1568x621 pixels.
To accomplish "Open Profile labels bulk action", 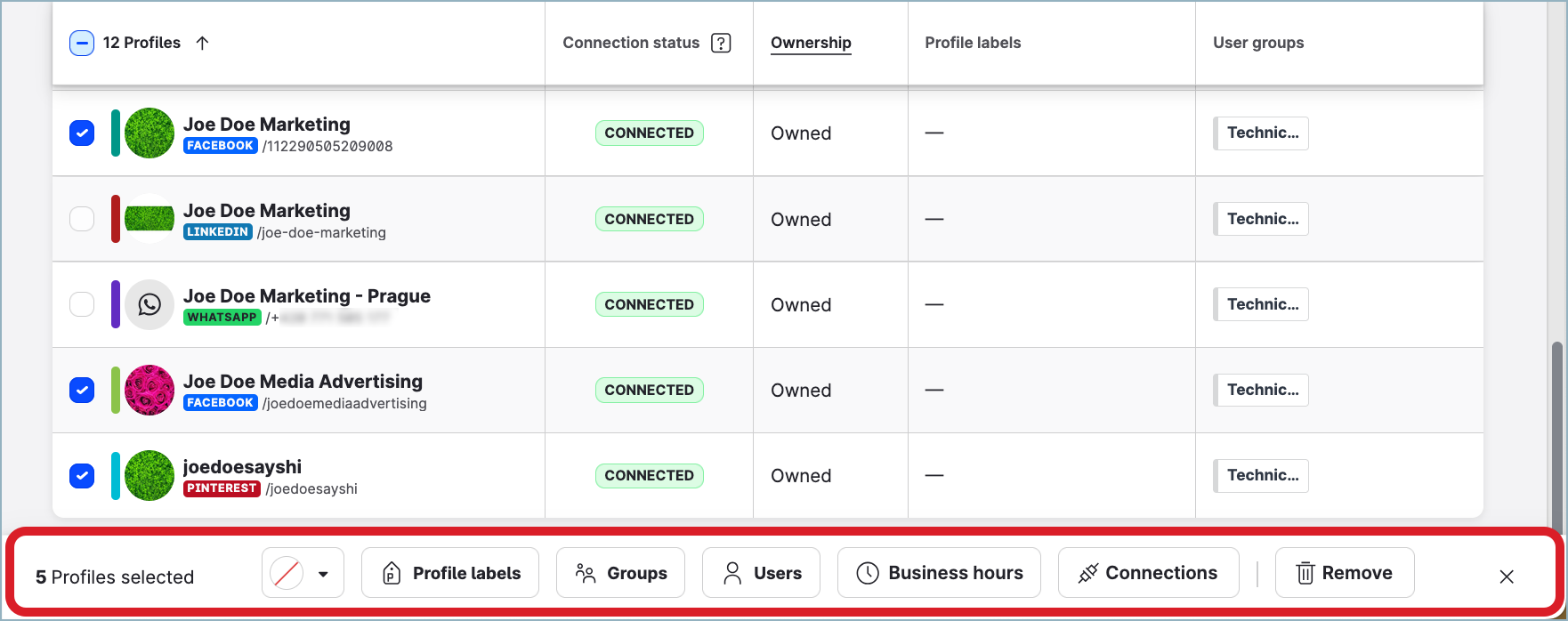I will coord(450,573).
